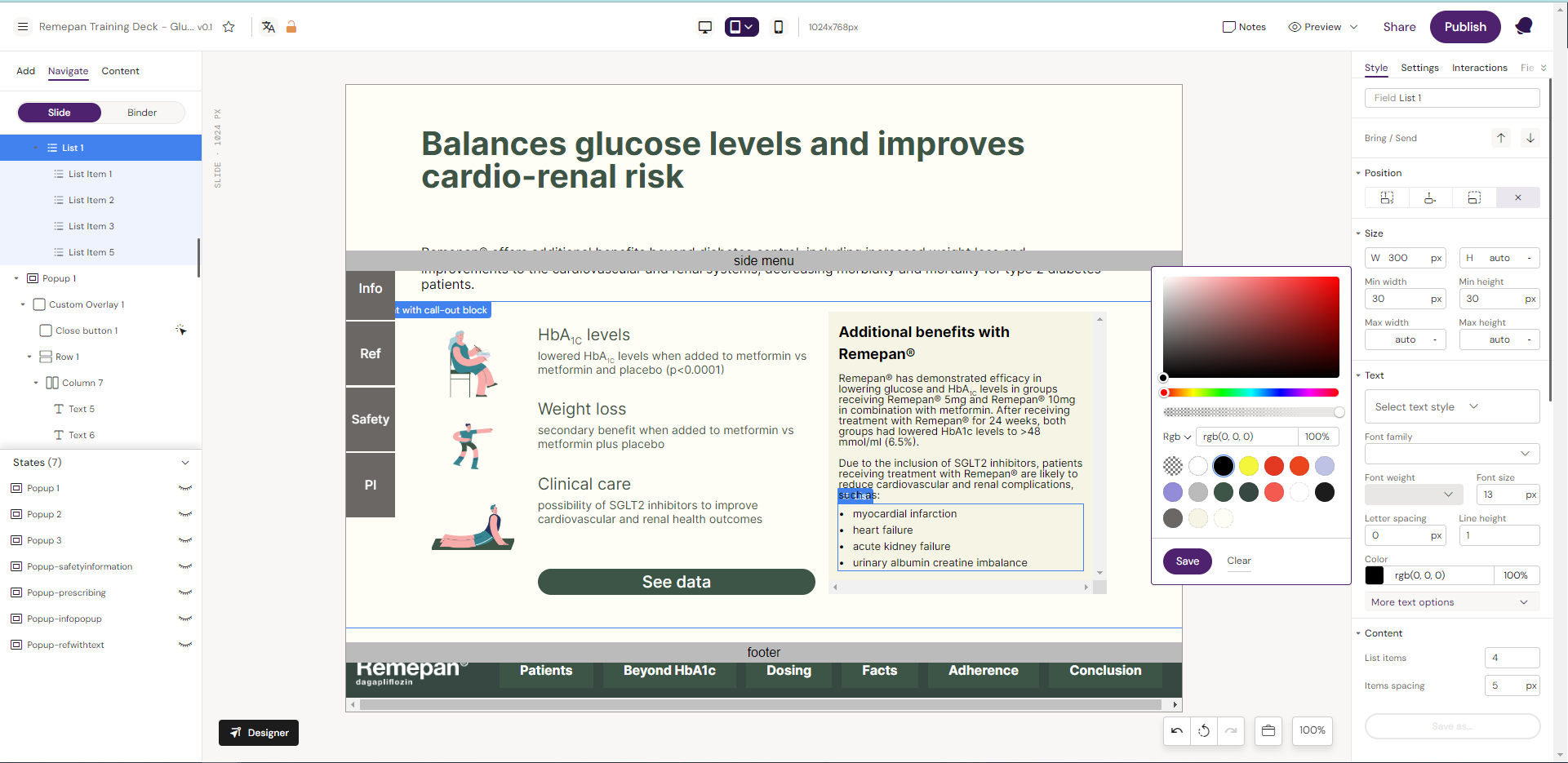Viewport: 1568px width, 763px height.
Task: Pick the yellow color swatch
Action: [1249, 466]
